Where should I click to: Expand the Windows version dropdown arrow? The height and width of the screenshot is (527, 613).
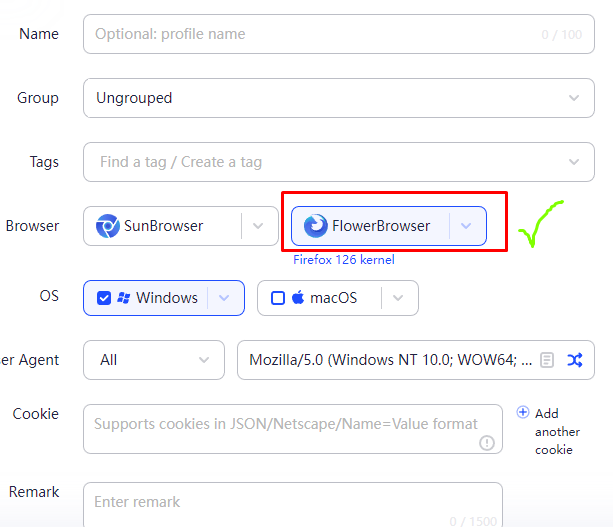(225, 298)
